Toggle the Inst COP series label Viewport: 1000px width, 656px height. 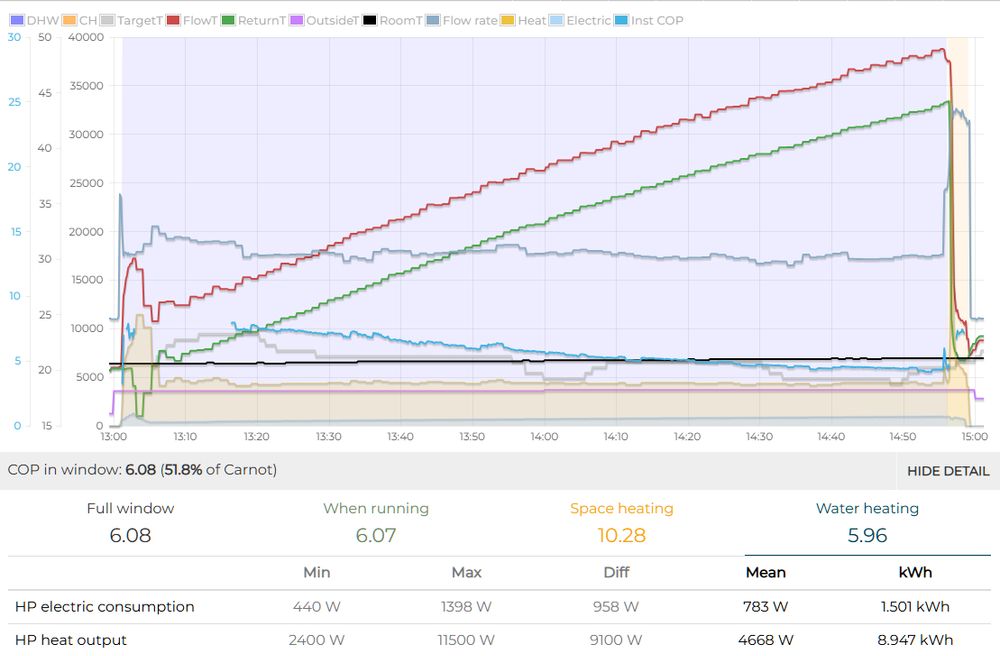(x=657, y=20)
